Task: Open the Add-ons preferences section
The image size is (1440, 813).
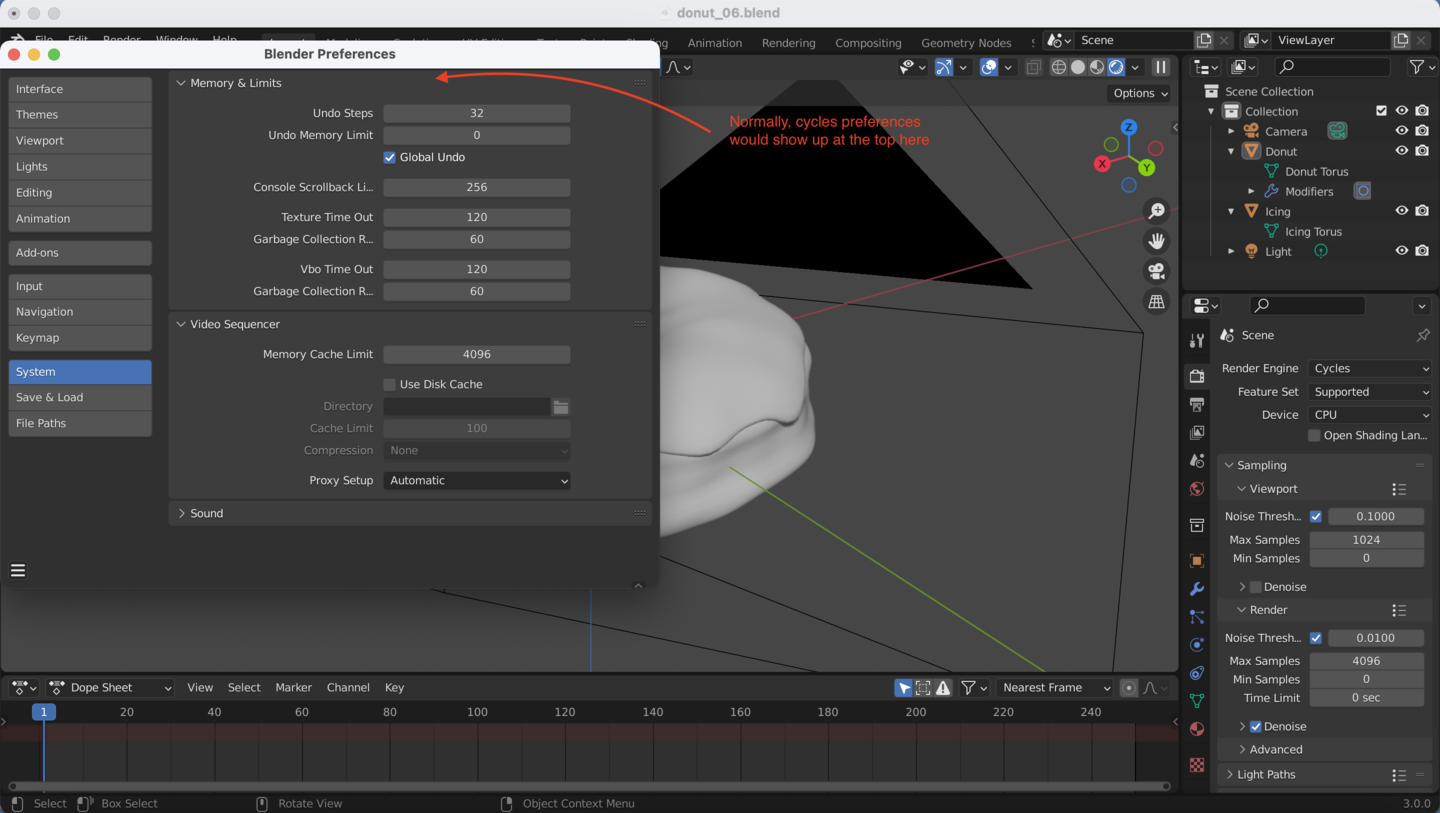Action: click(80, 253)
